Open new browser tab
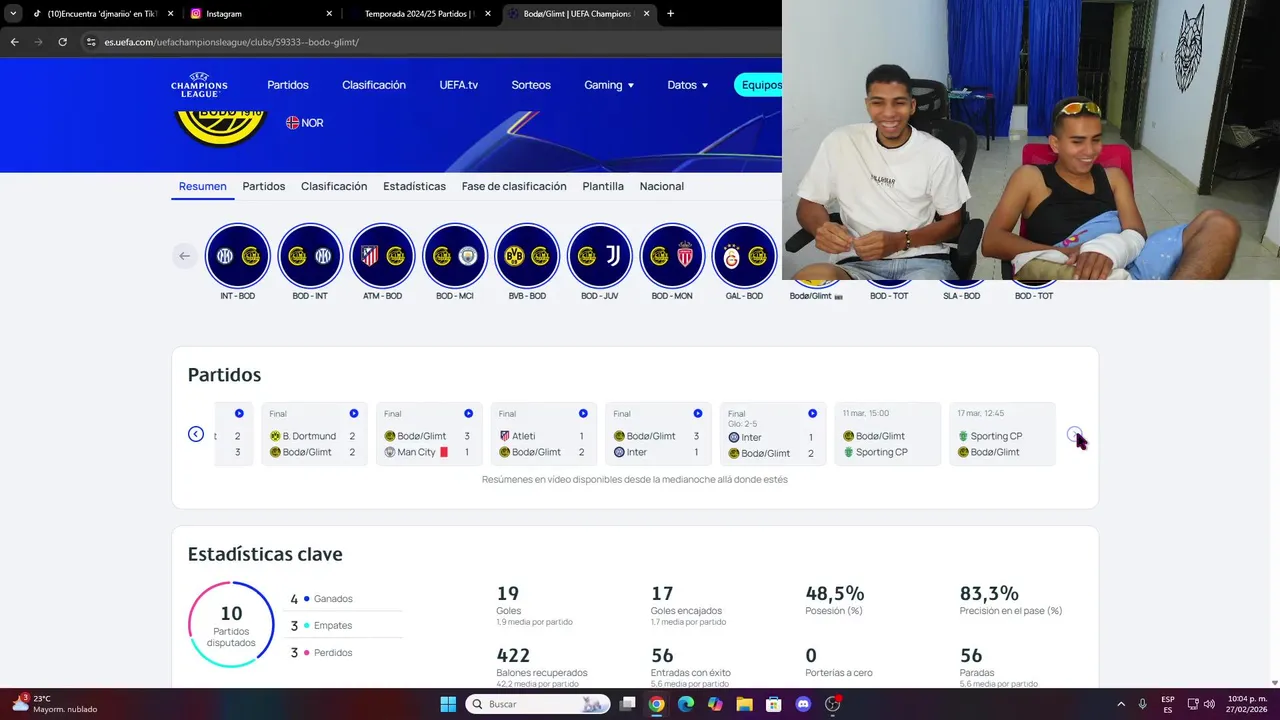The image size is (1280, 720). [x=670, y=13]
